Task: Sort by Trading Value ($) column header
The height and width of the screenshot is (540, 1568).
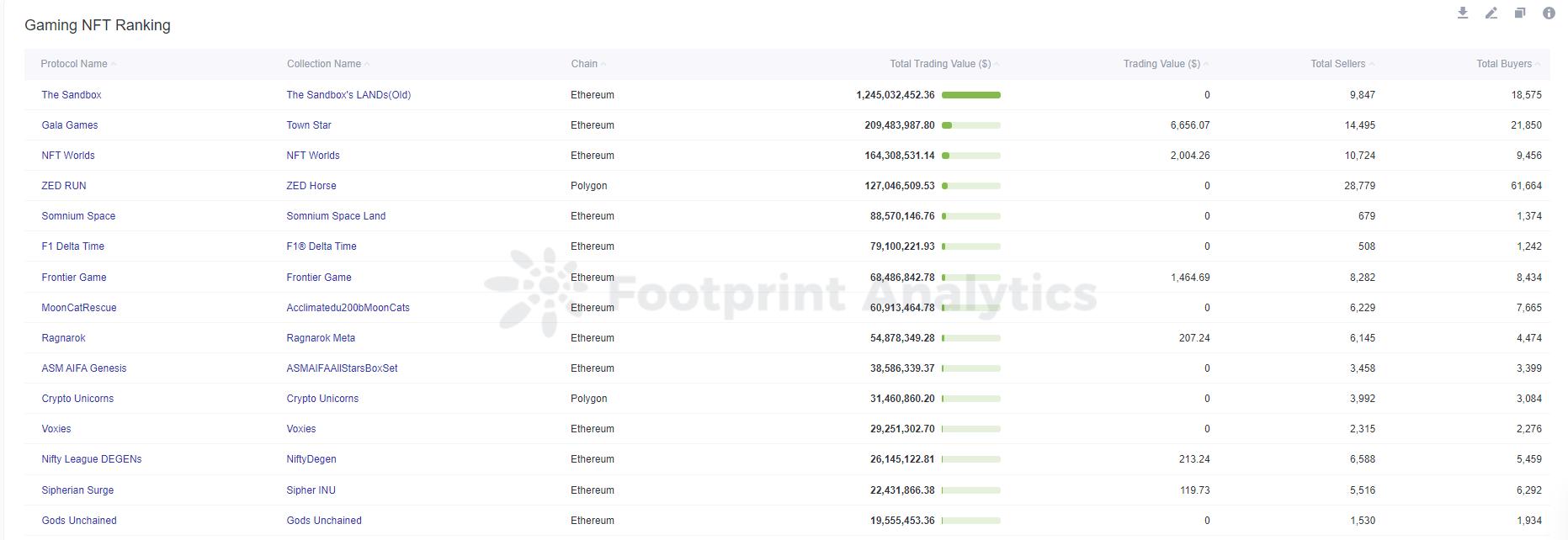Action: [1161, 64]
